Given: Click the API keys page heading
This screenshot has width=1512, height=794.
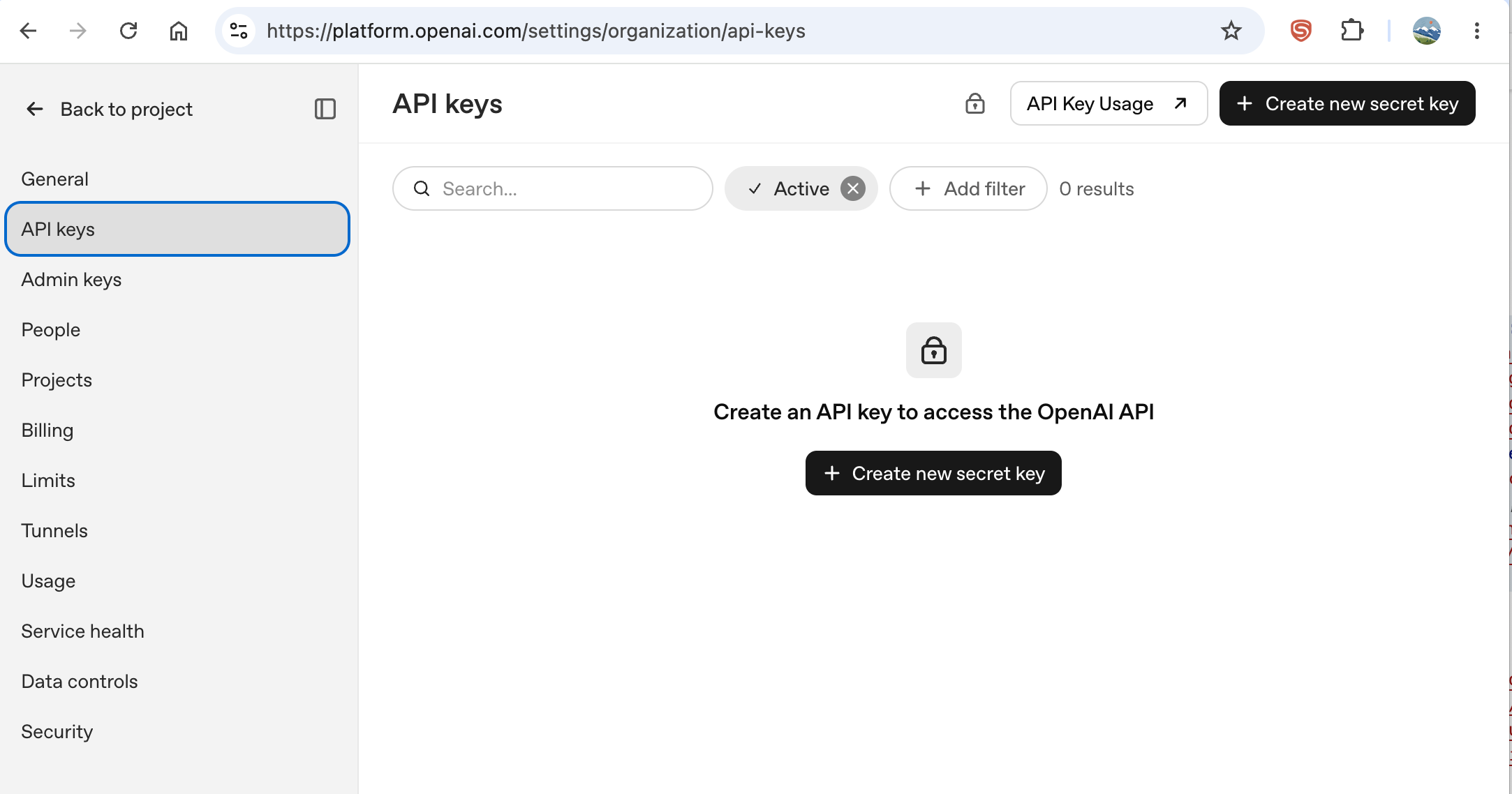Looking at the screenshot, I should [x=447, y=103].
